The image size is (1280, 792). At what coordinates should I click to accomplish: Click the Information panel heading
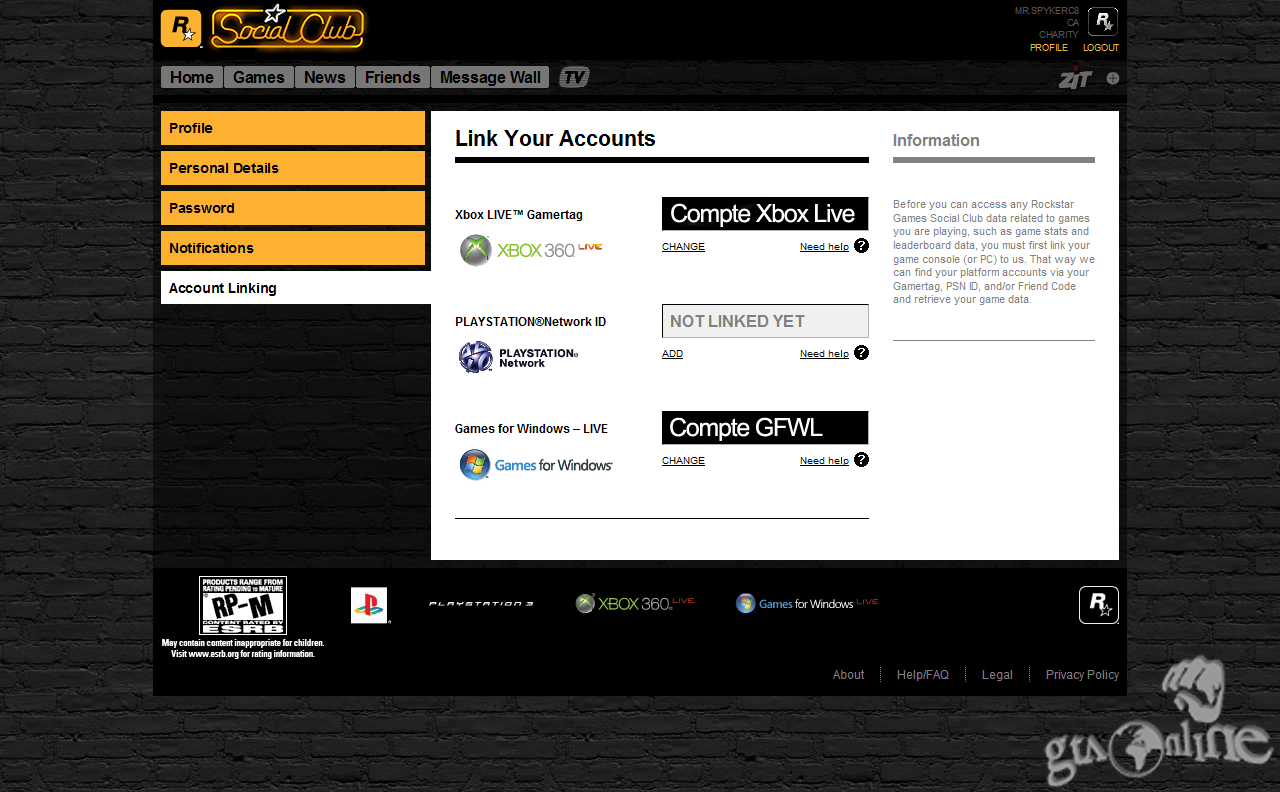click(936, 141)
